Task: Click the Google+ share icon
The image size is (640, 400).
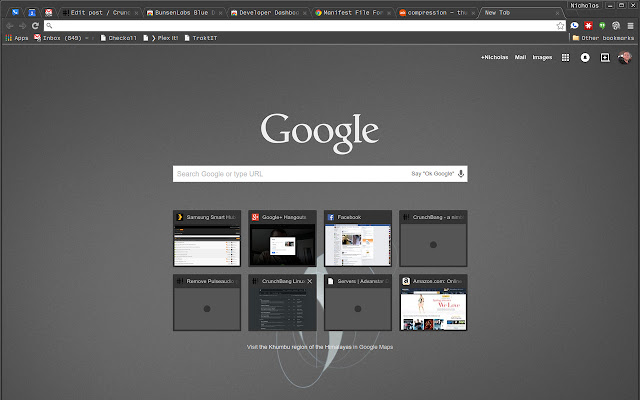Action: [x=605, y=58]
